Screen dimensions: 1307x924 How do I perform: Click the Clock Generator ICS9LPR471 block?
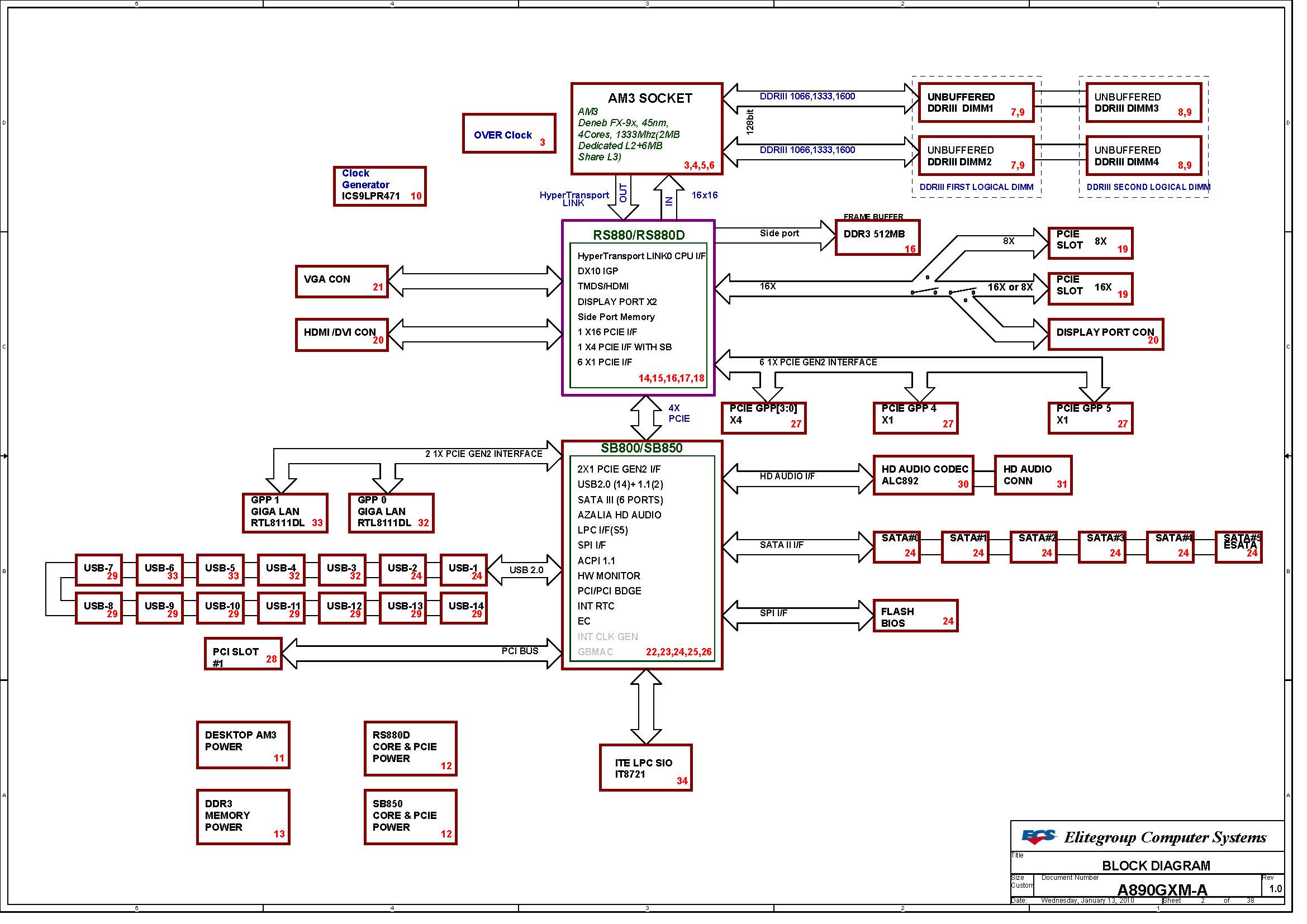379,186
